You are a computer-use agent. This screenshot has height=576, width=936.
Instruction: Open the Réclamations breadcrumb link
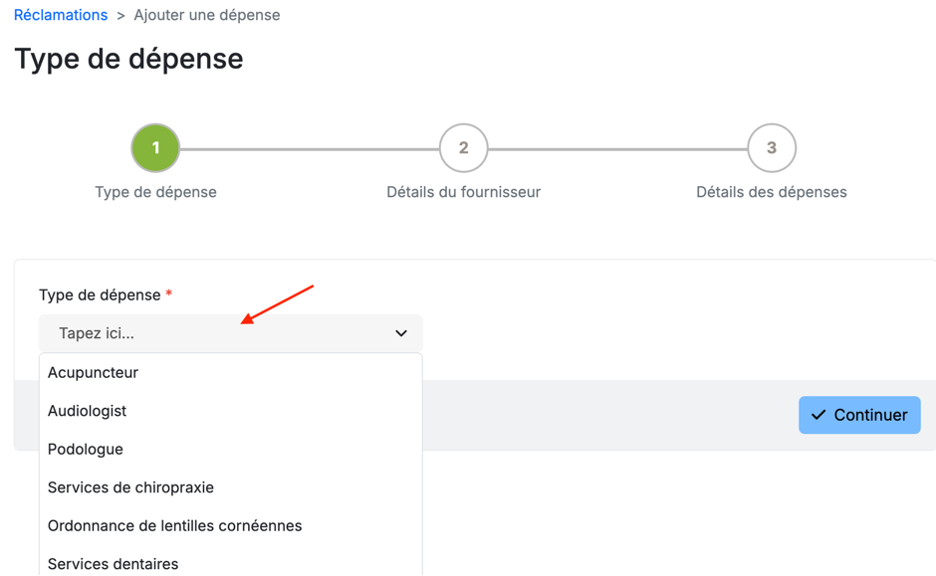point(61,15)
